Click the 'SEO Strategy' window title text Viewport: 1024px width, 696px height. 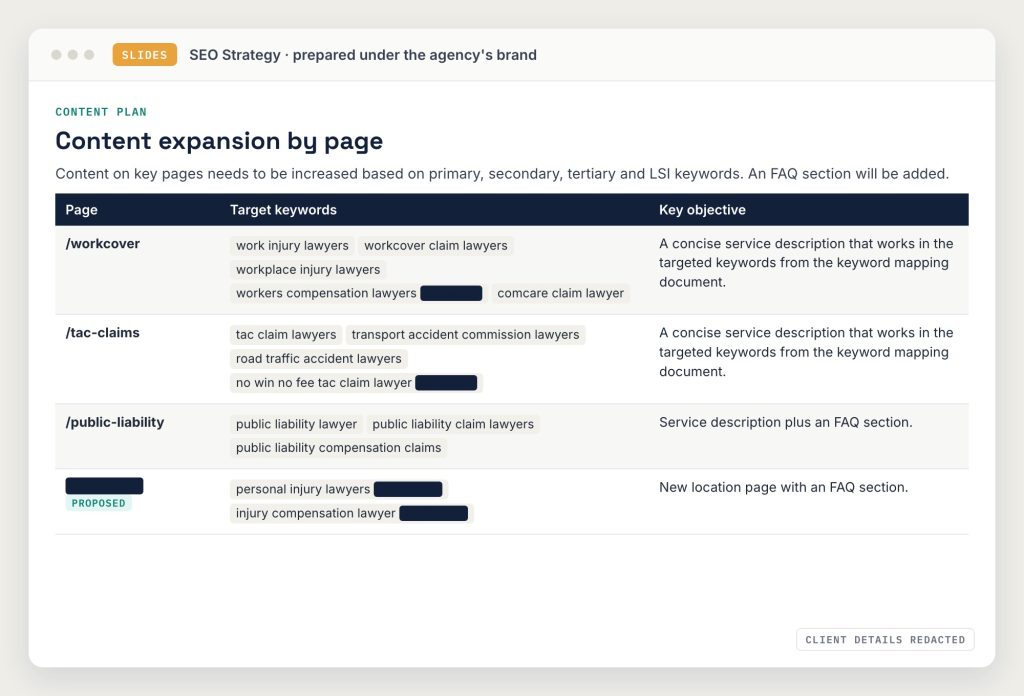[362, 55]
